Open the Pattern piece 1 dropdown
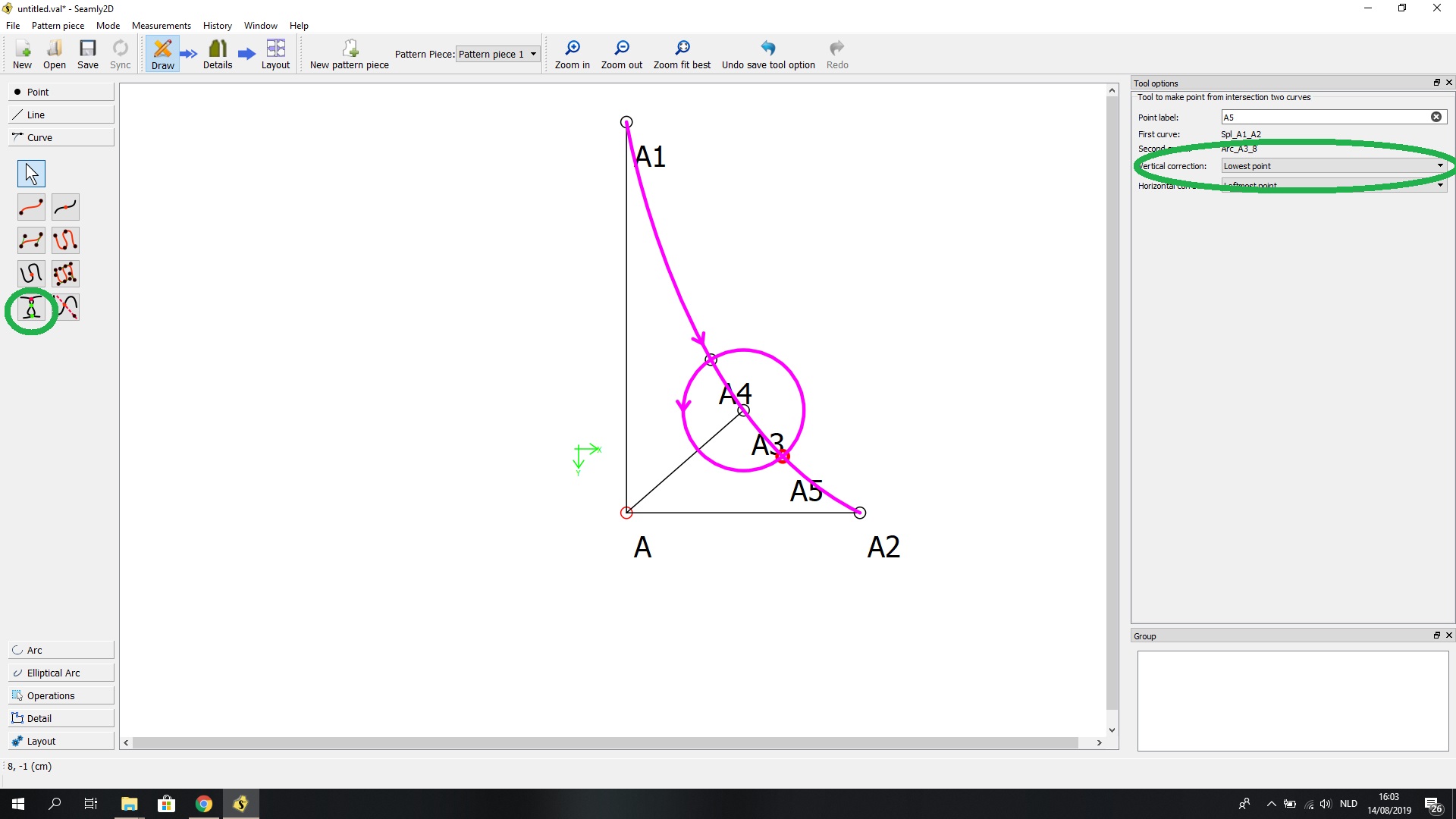This screenshot has width=1456, height=819. pyautogui.click(x=497, y=54)
